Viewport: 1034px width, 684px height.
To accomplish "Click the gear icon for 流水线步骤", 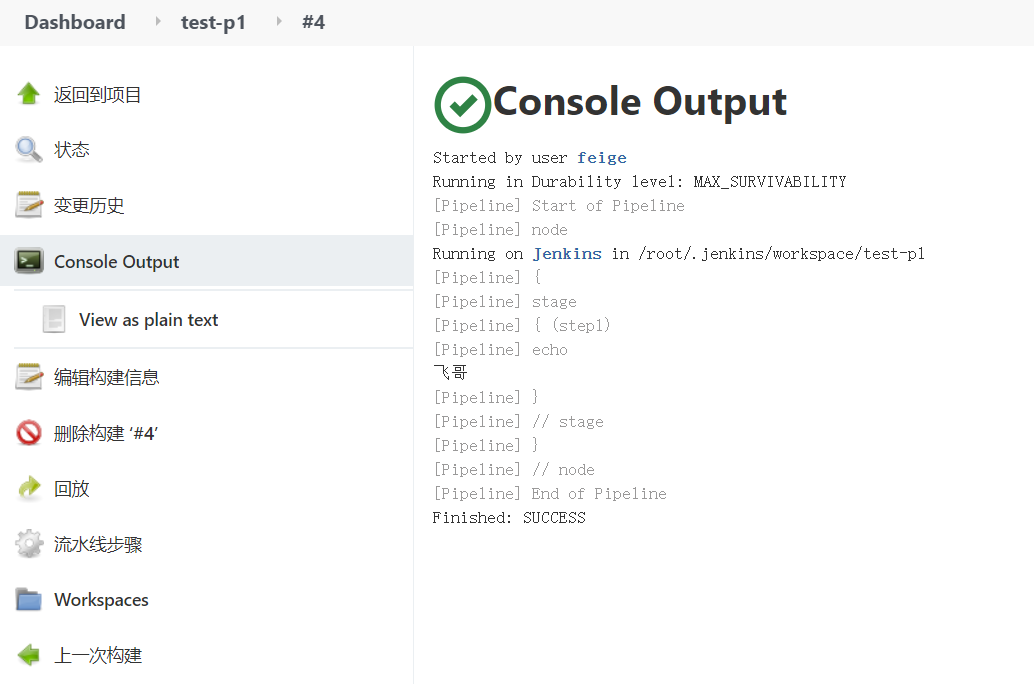I will click(29, 544).
